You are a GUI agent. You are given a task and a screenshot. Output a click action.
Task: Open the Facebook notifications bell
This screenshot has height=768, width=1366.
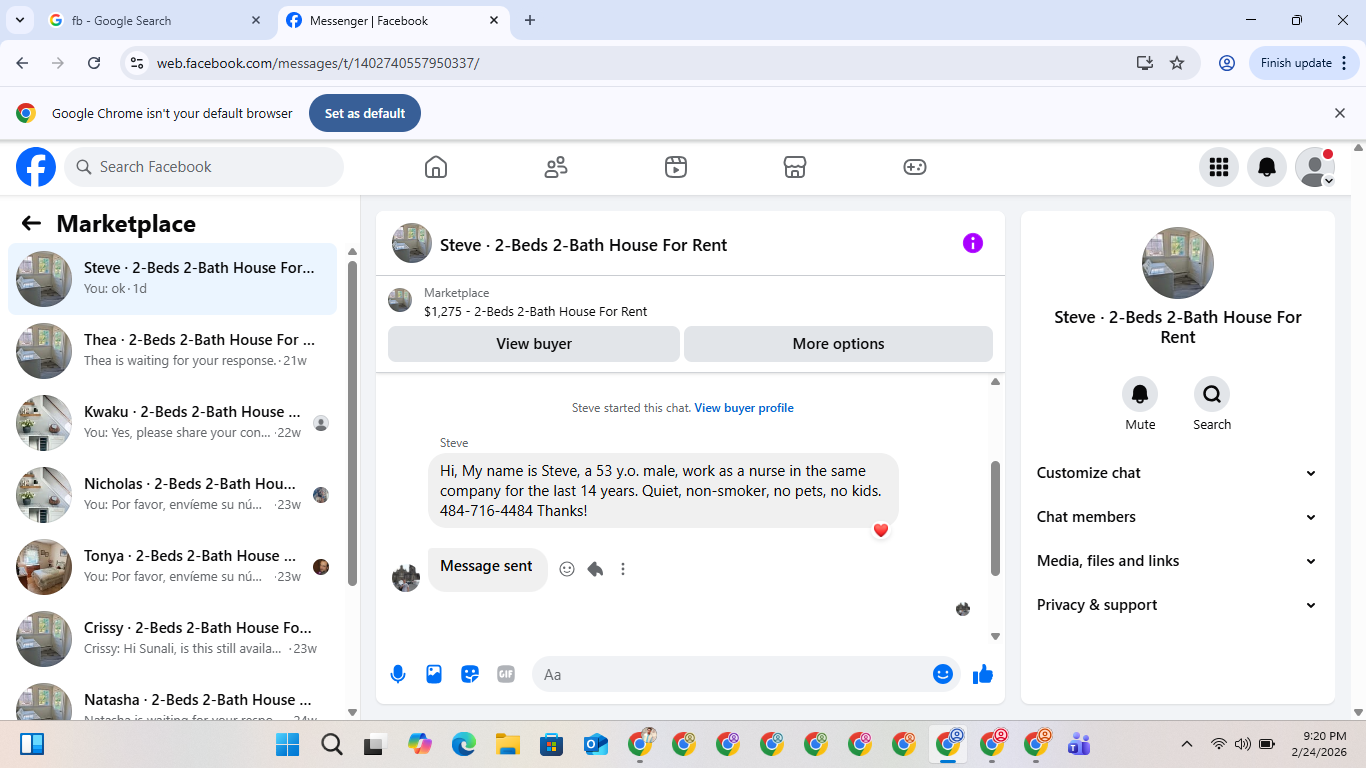pos(1267,167)
